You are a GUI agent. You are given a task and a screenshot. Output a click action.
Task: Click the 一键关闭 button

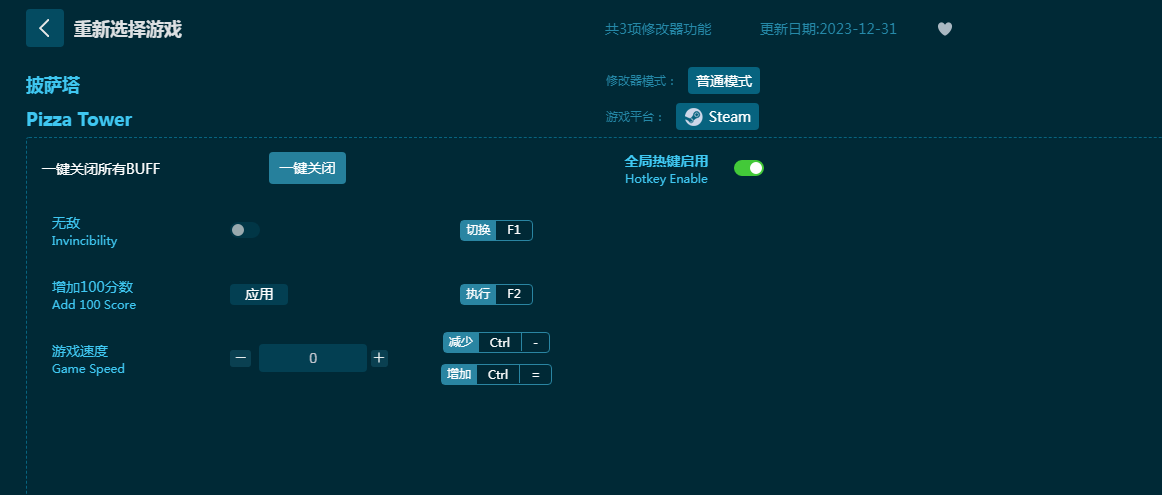307,168
